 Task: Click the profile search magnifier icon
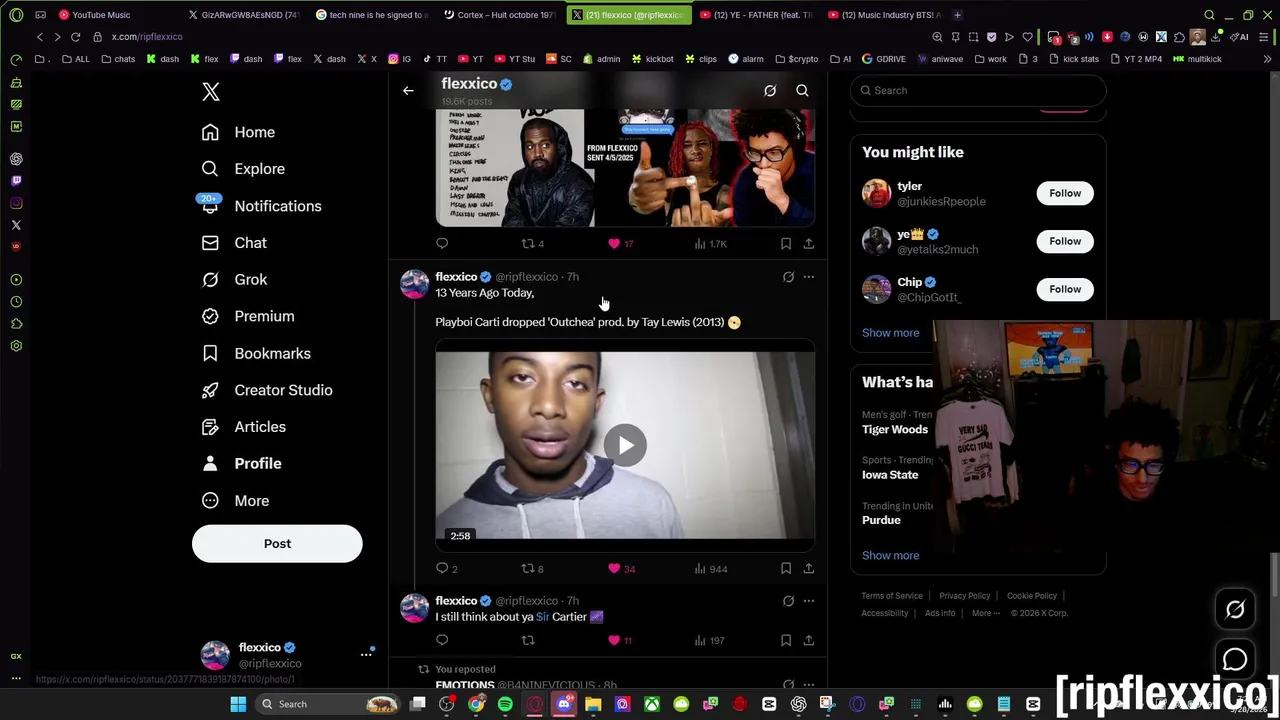point(802,91)
